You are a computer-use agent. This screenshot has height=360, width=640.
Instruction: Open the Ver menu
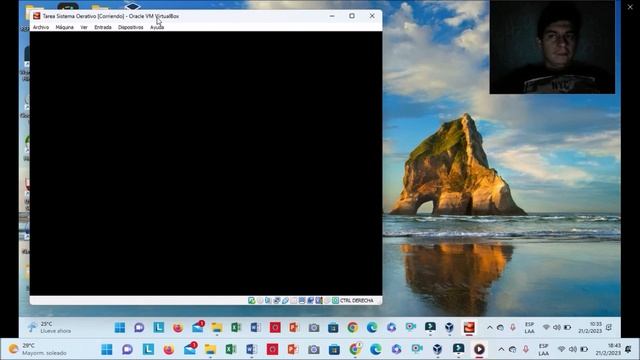(x=84, y=27)
